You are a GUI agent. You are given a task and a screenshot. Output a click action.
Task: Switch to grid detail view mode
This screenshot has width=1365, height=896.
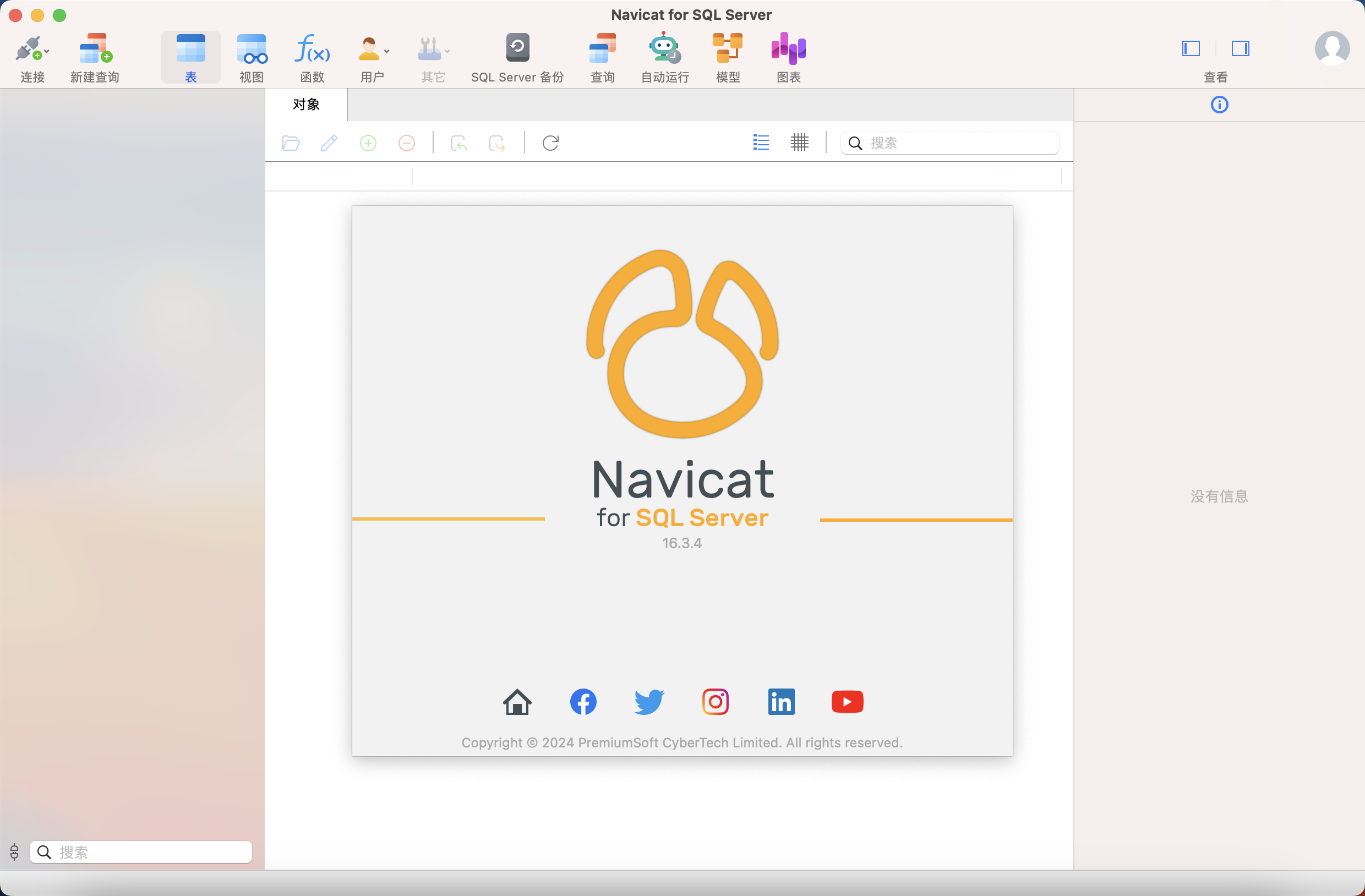(800, 142)
